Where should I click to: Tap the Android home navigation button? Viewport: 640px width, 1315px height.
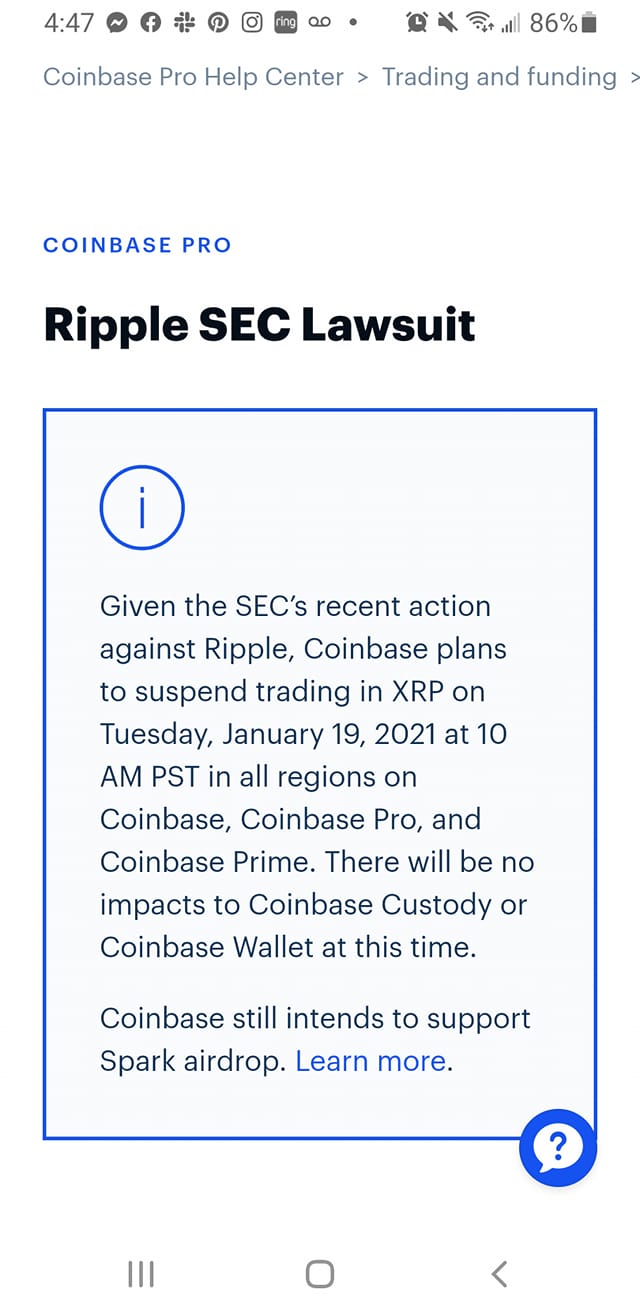click(320, 1273)
